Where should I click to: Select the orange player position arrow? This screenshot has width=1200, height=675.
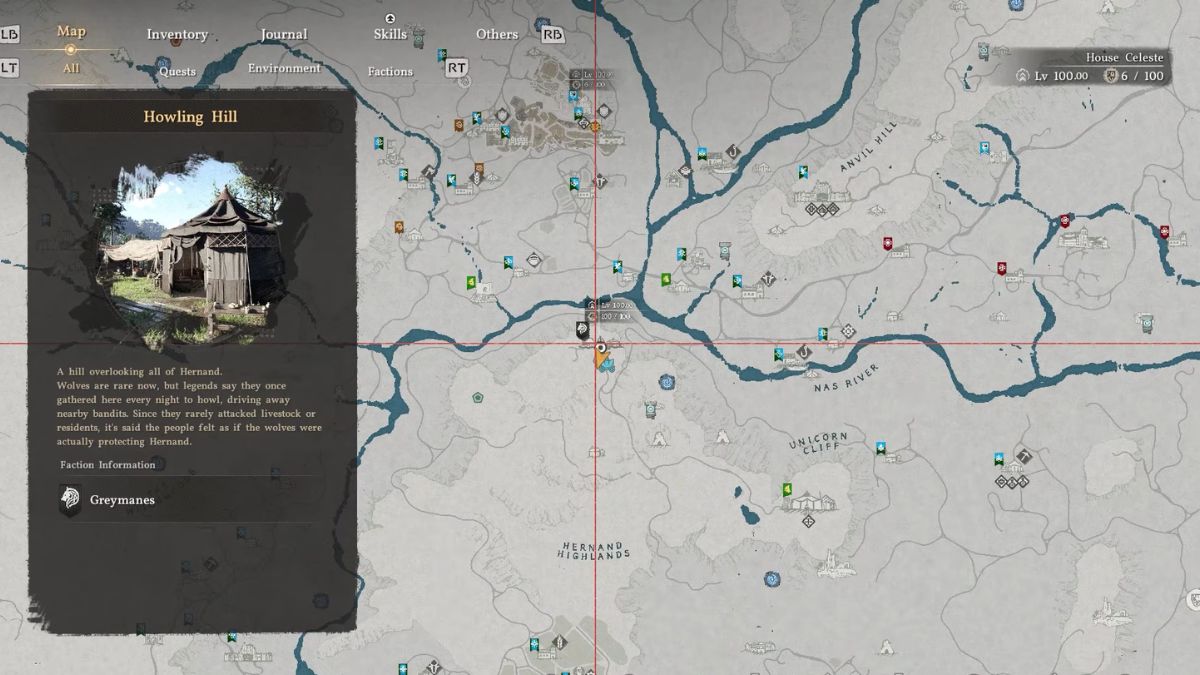point(601,361)
